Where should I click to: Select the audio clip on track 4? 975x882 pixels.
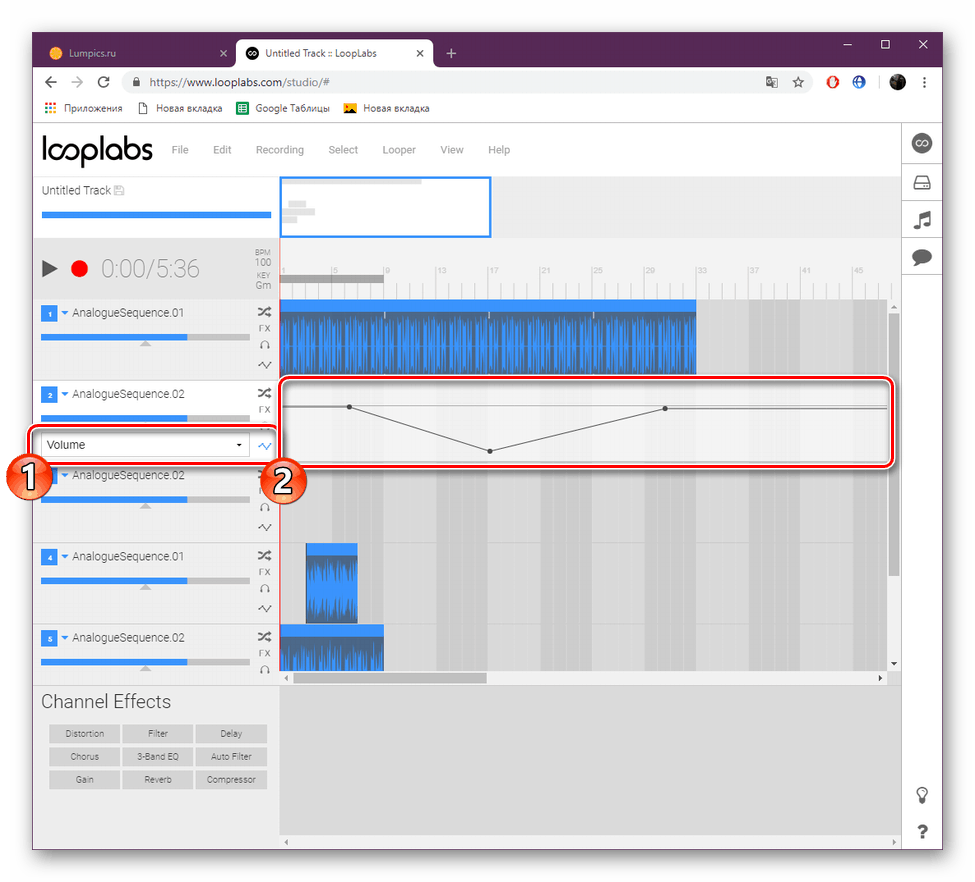tap(331, 583)
